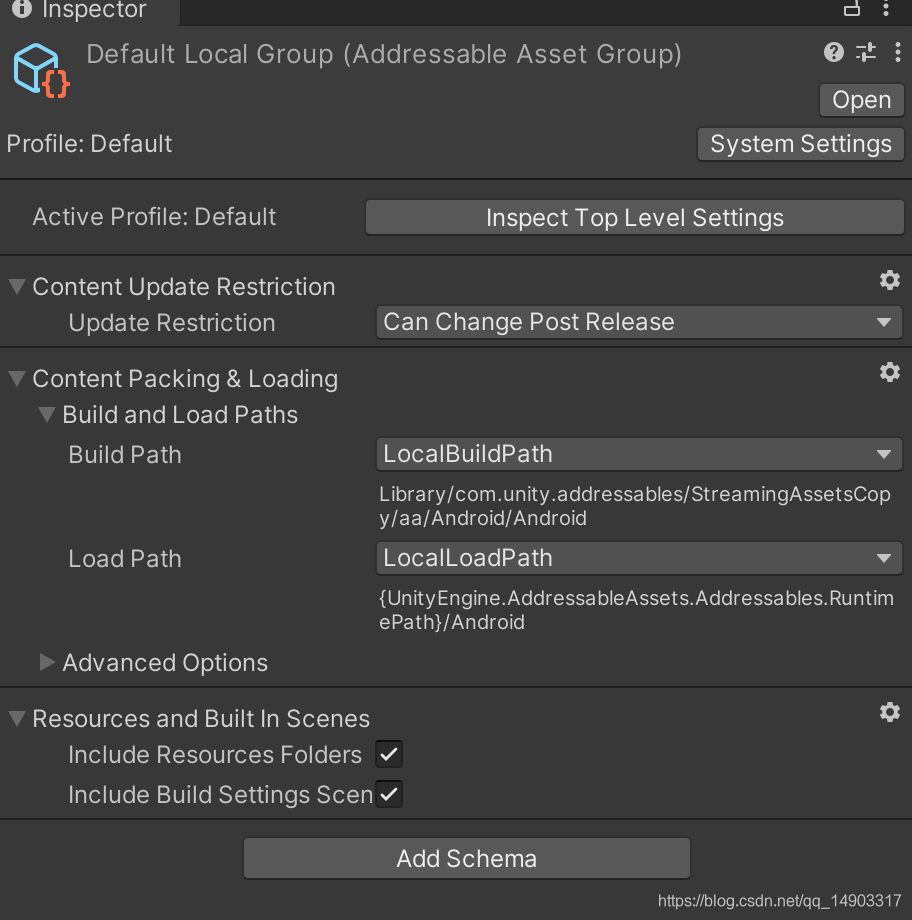
Task: Click the gear on Resources and Built In Scenes
Action: click(x=889, y=712)
